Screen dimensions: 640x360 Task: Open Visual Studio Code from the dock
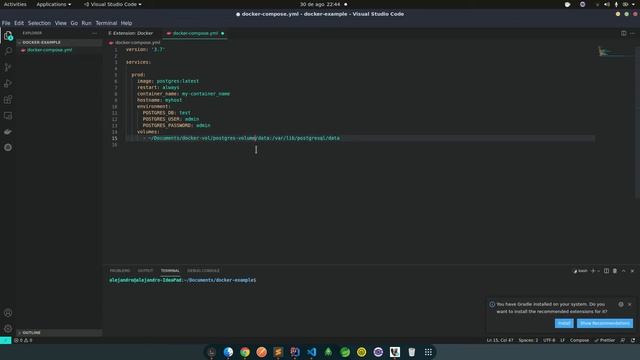pos(311,352)
